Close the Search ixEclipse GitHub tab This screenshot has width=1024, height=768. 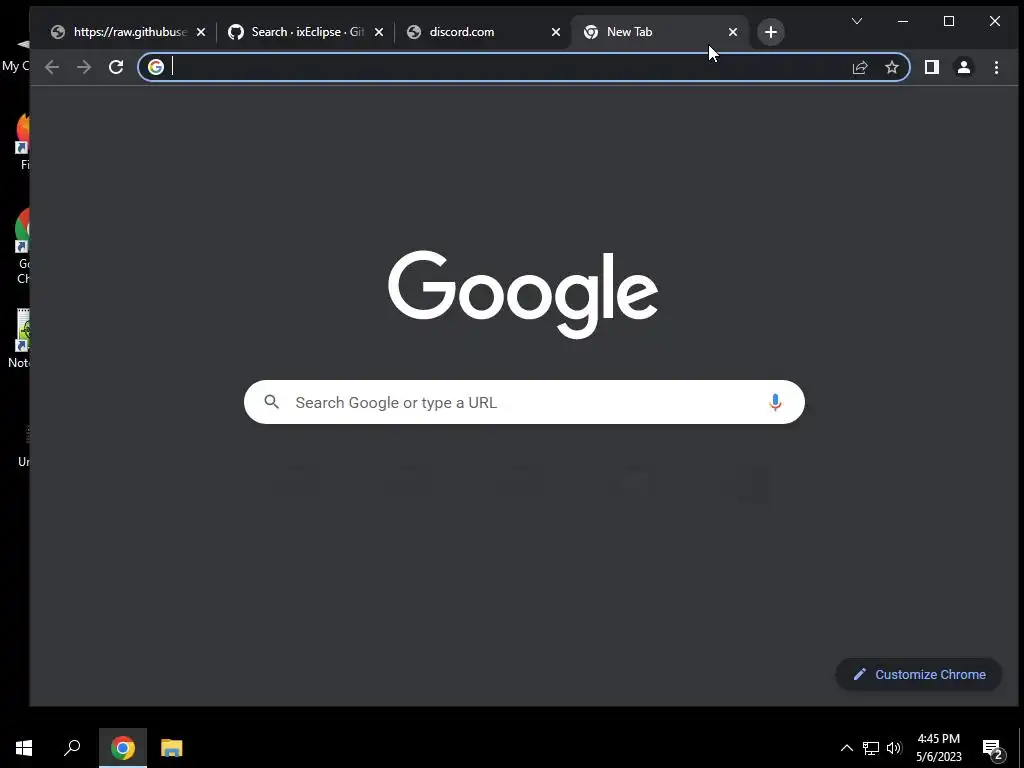point(379,32)
